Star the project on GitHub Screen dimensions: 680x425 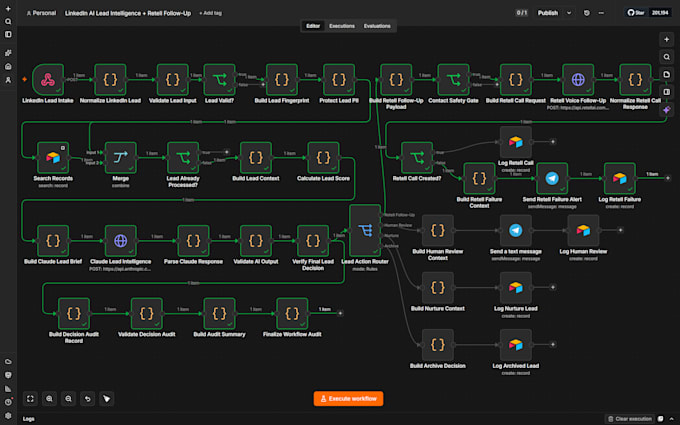[x=636, y=13]
